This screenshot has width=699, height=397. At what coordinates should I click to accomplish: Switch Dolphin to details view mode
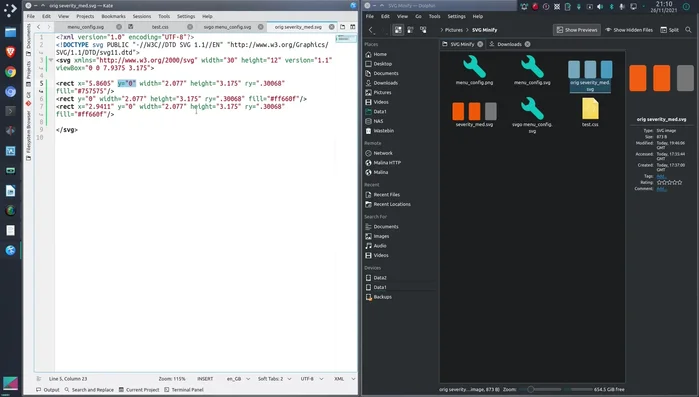423,30
